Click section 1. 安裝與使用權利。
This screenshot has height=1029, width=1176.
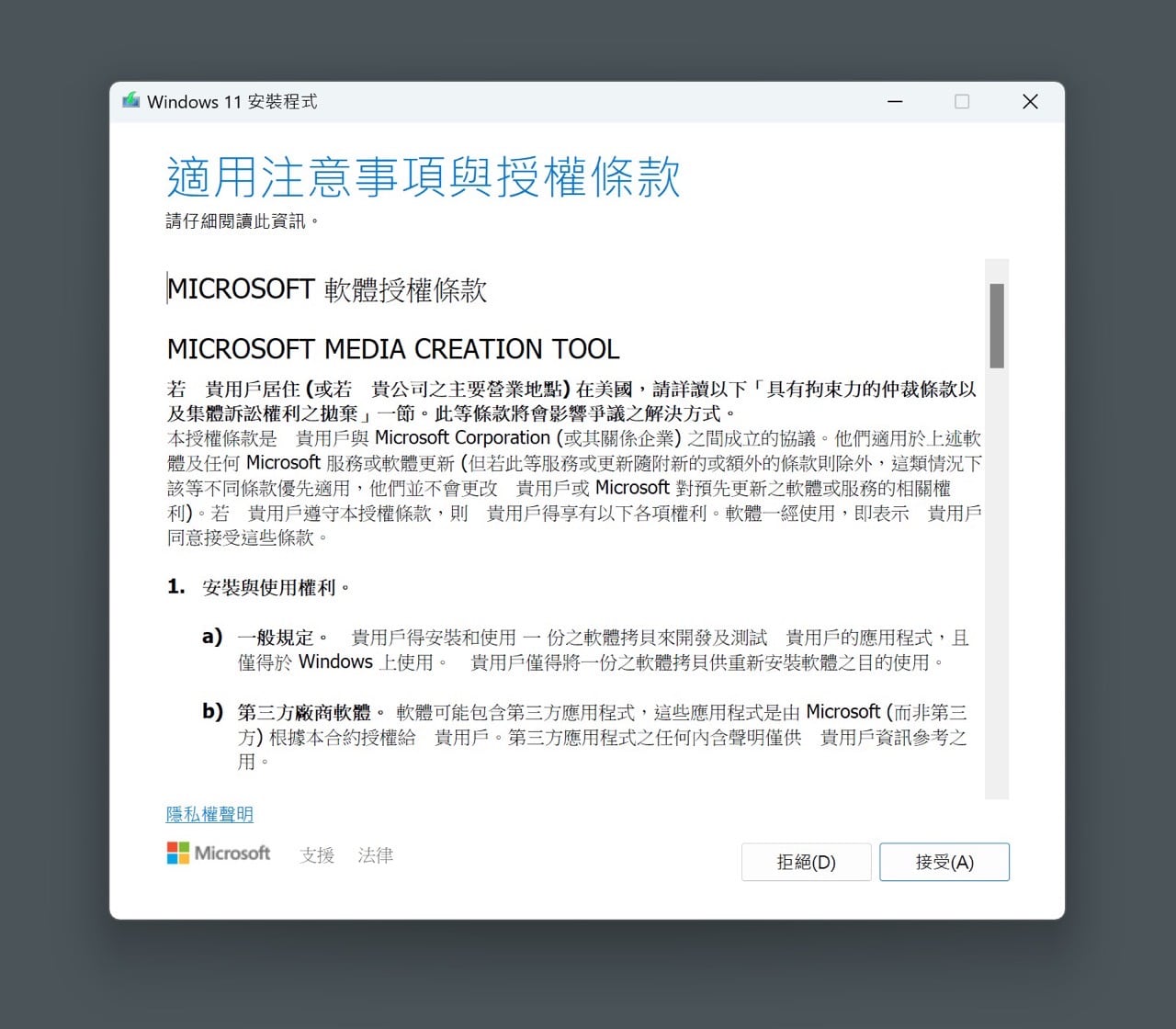pos(258,587)
